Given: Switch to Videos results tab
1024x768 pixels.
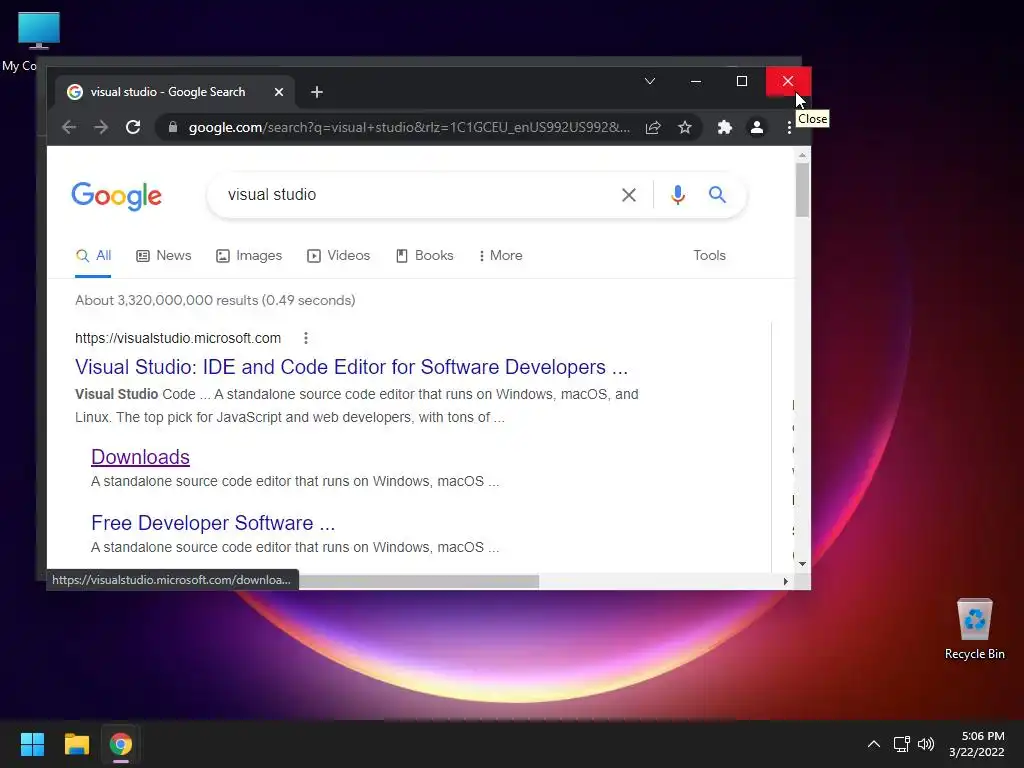Looking at the screenshot, I should point(338,255).
